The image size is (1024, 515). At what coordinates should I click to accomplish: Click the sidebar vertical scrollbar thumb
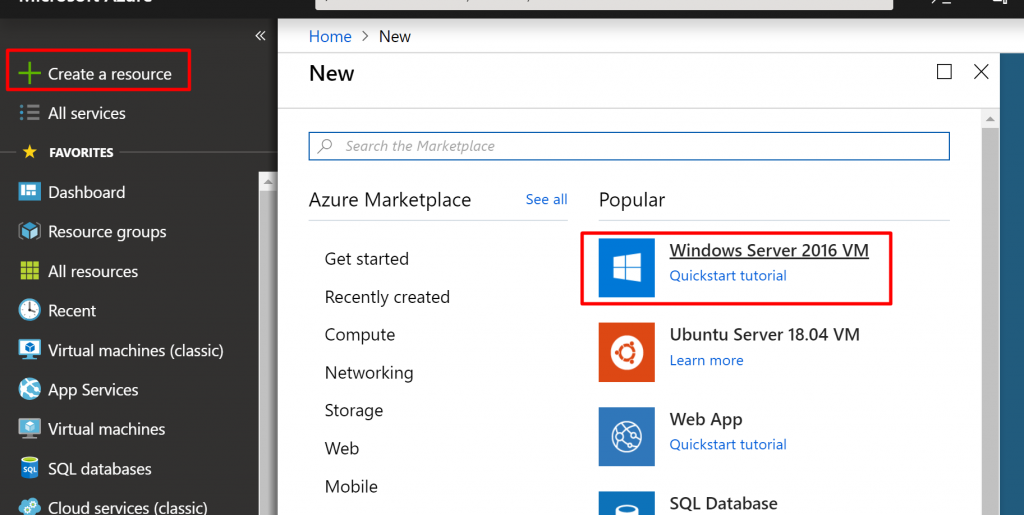point(267,352)
